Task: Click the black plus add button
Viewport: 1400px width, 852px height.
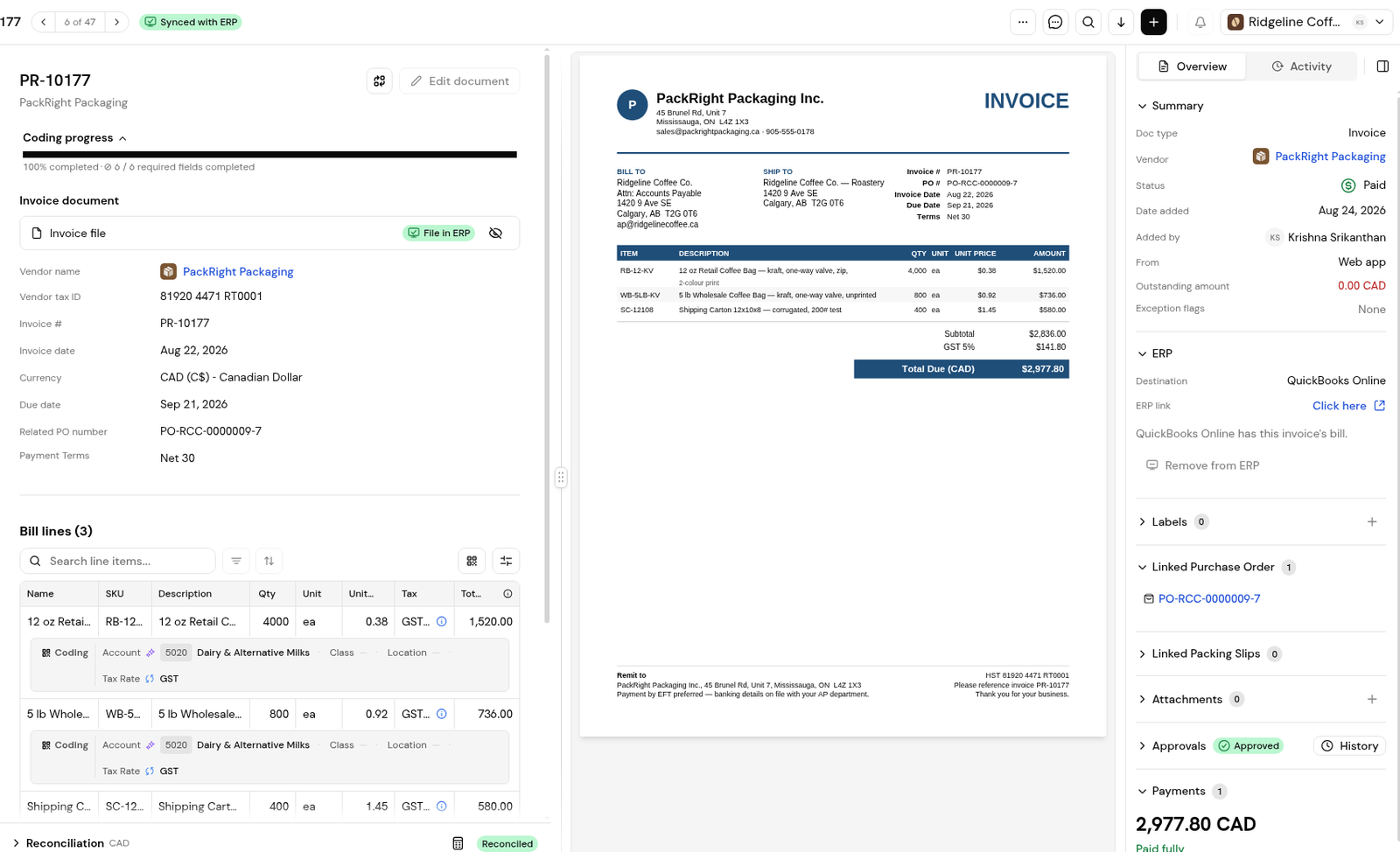Action: click(1154, 22)
